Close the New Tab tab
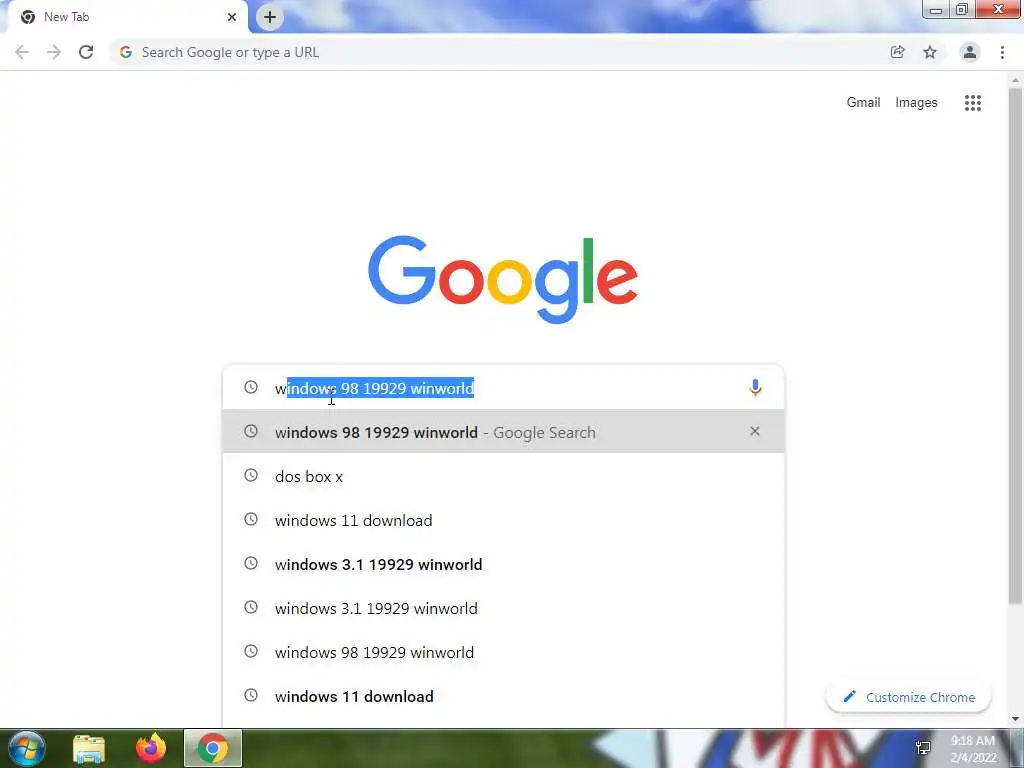1024x768 pixels. pos(232,17)
